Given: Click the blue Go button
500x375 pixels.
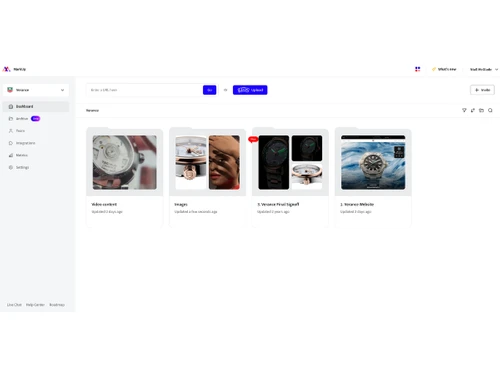Looking at the screenshot, I should point(210,90).
